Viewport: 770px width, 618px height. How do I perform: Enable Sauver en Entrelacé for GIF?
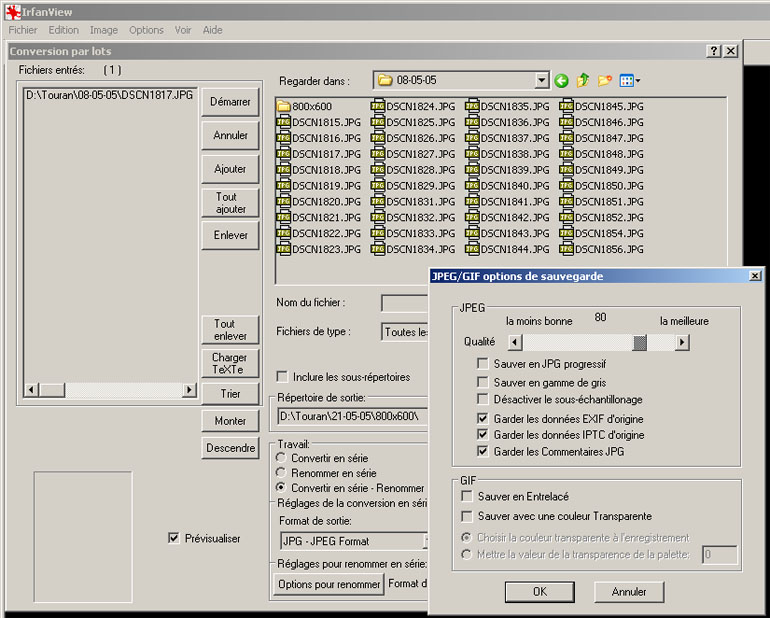click(467, 496)
